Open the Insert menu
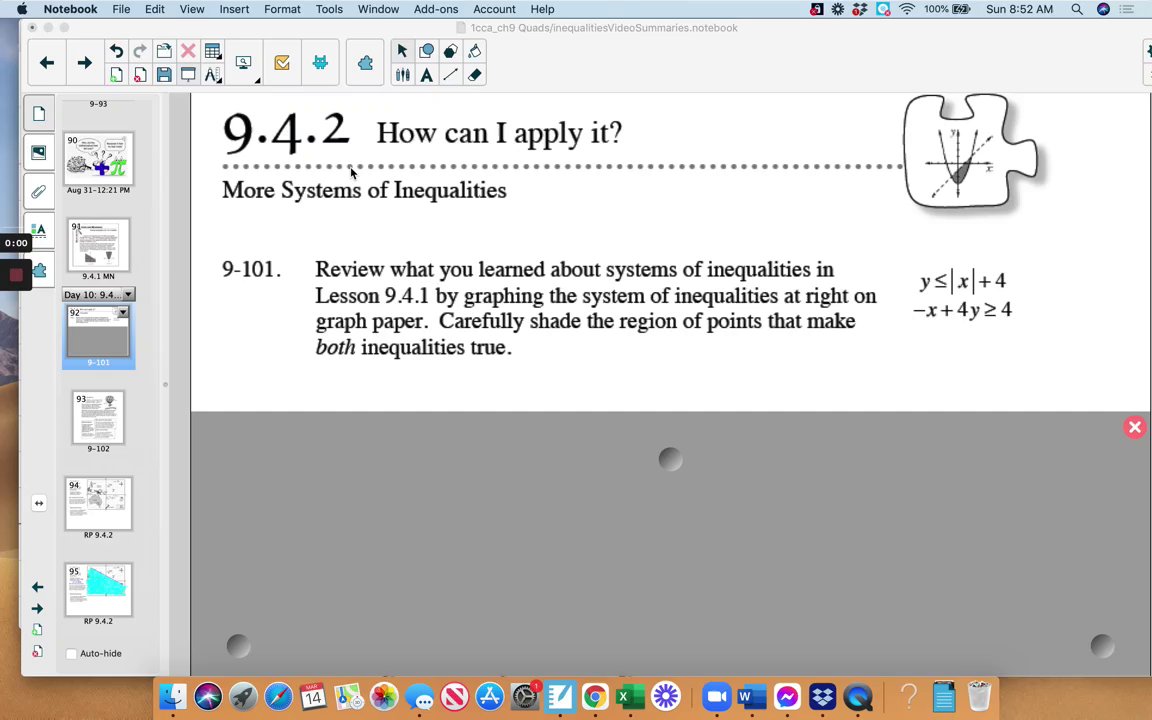This screenshot has height=720, width=1152. coord(234,9)
